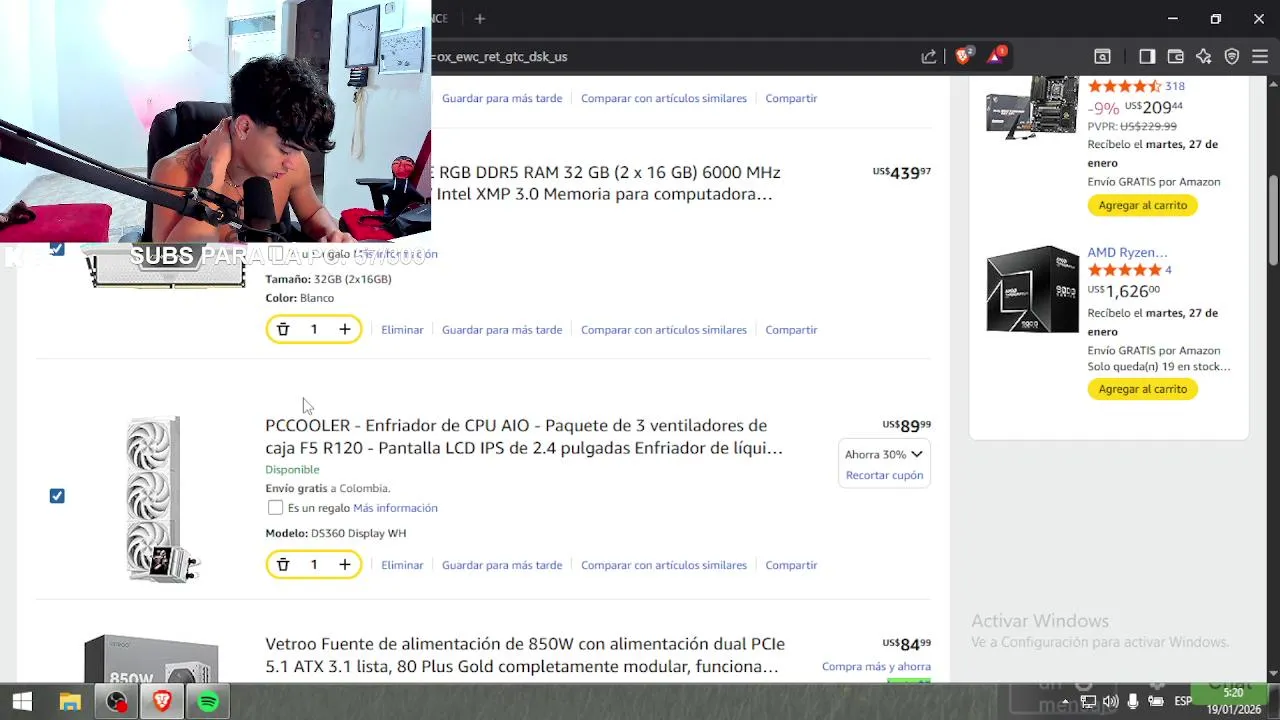Open the Brave Wallet icon
This screenshot has height=720, width=1280.
pos(1176,57)
